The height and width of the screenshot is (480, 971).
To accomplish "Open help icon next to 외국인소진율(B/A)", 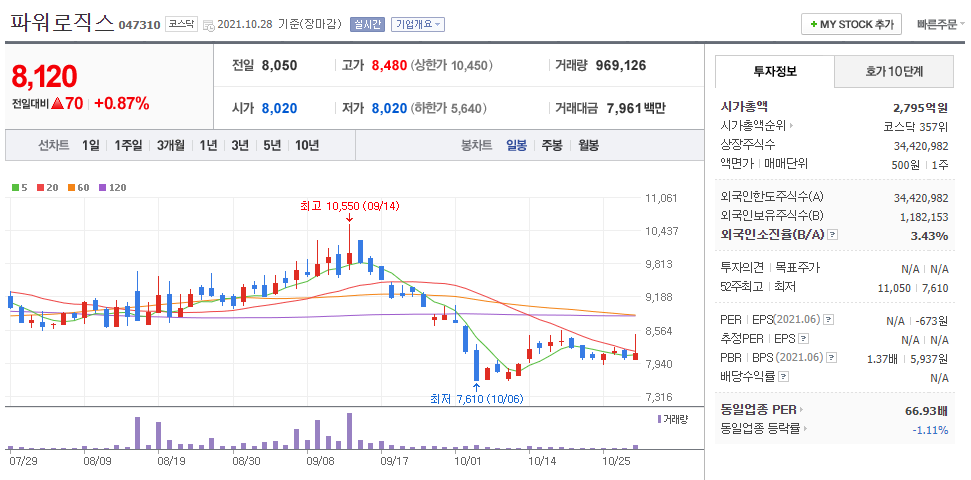I will point(833,235).
